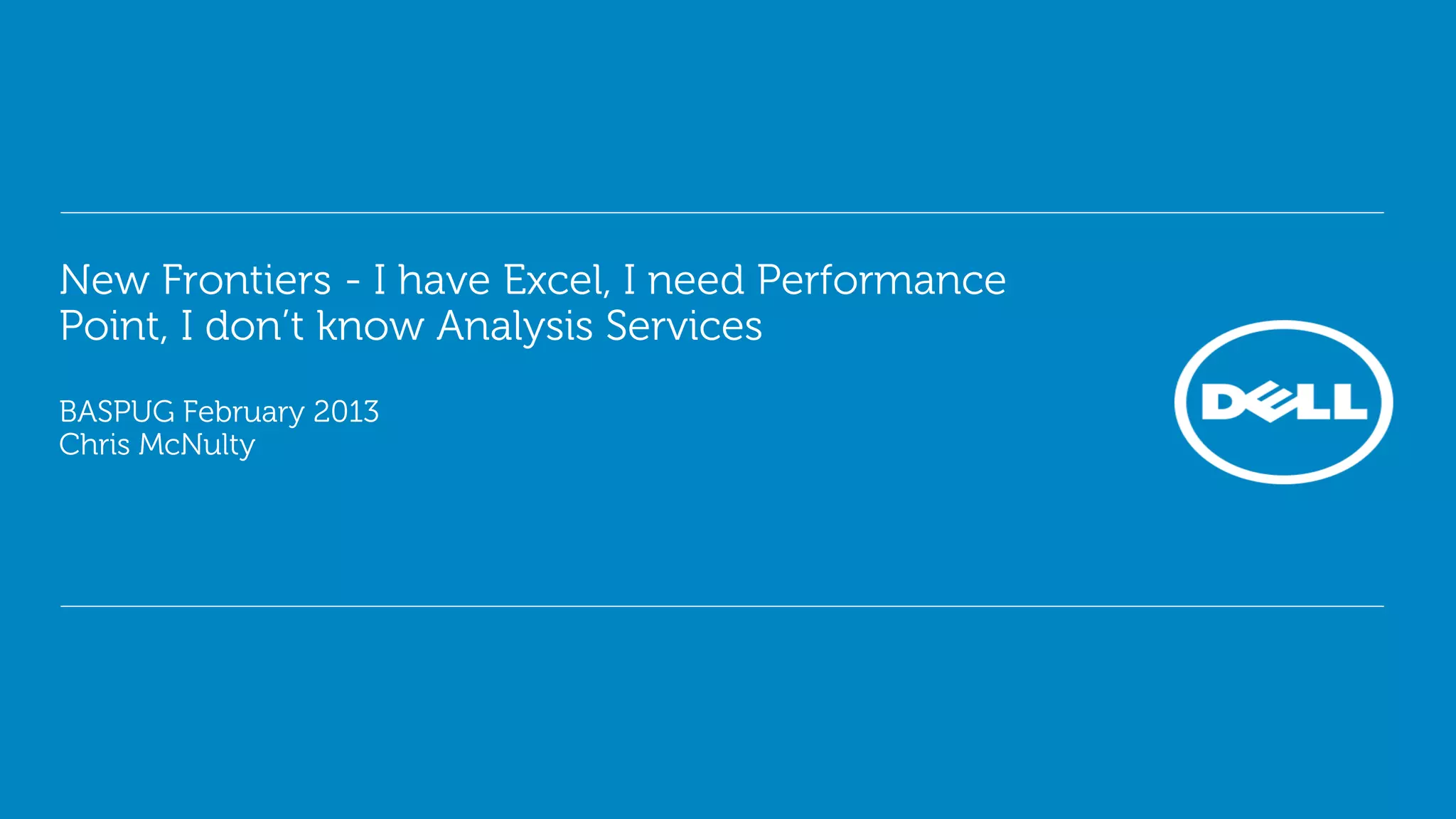Click the word "Point" in second title line

[x=112, y=326]
